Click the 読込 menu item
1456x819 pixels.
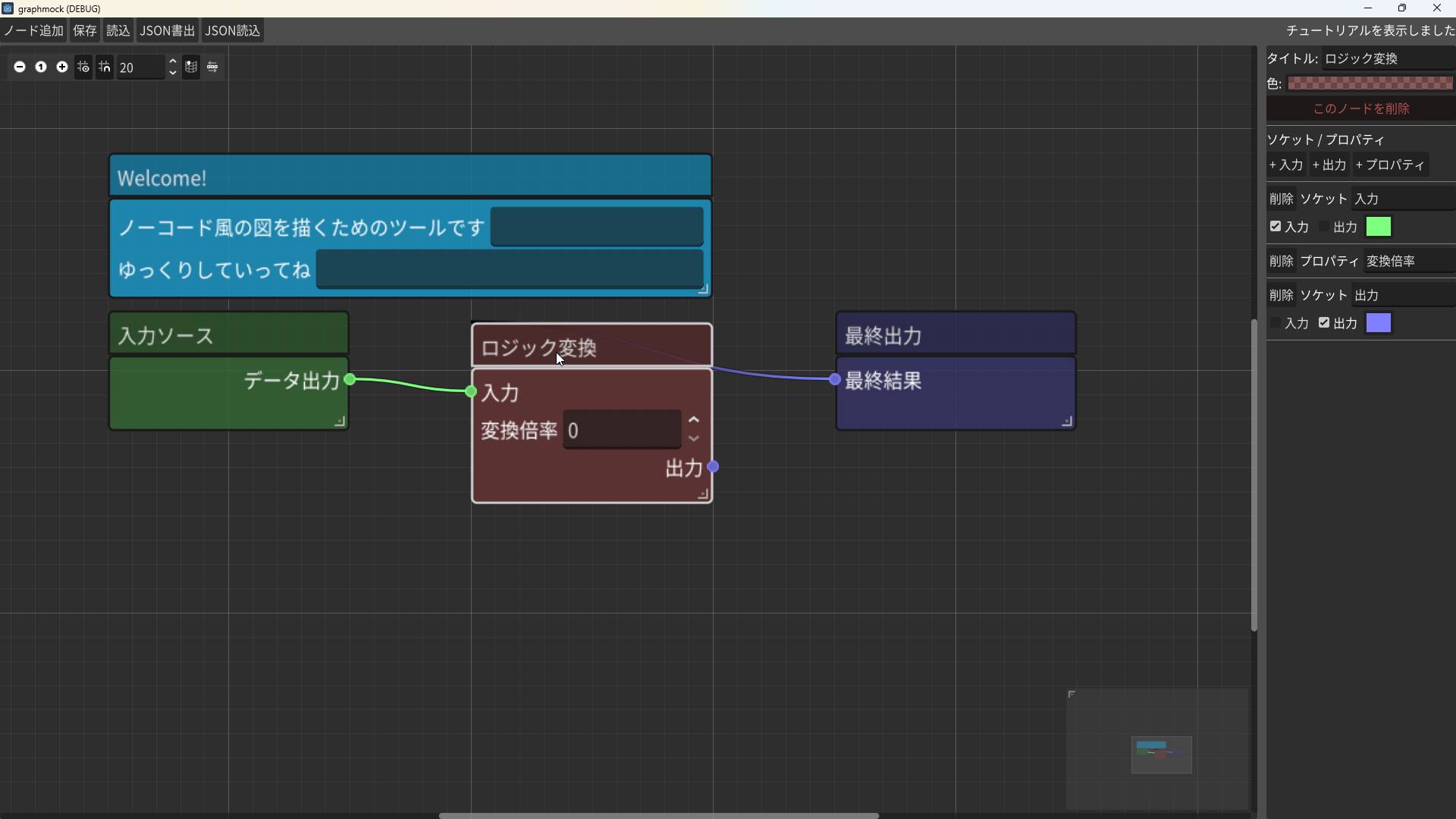click(x=118, y=31)
